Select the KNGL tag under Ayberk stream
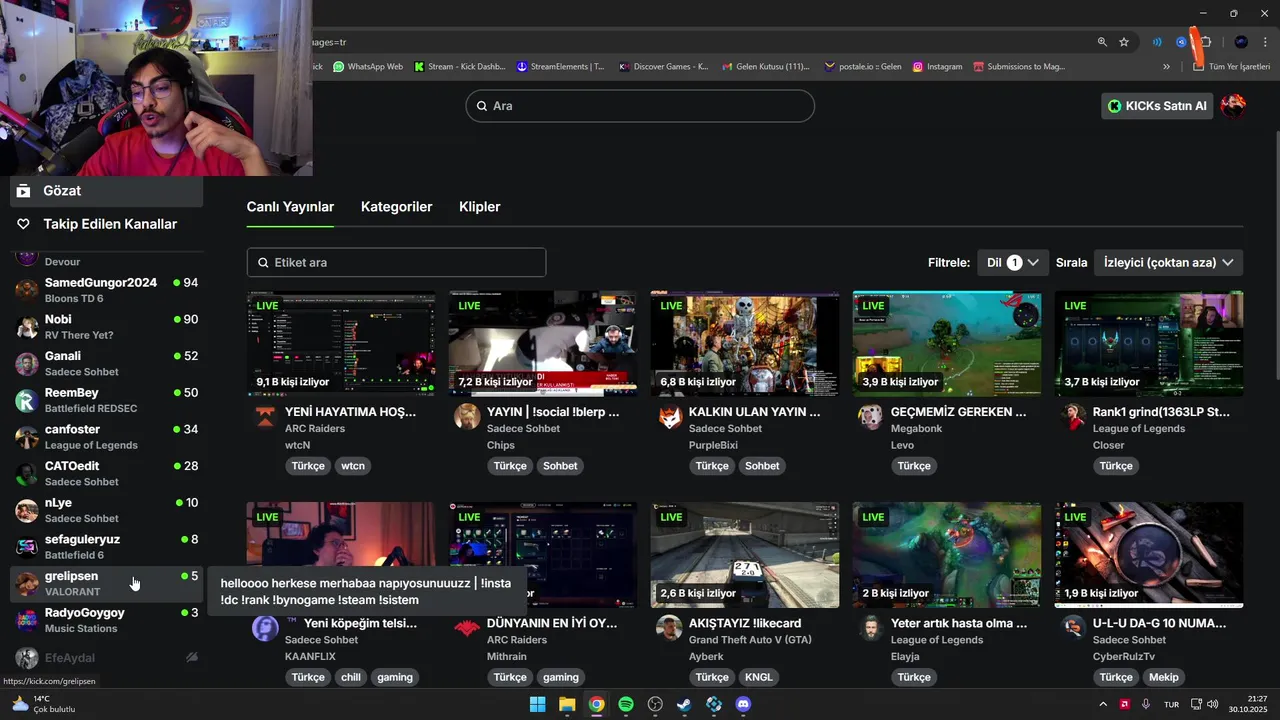 (759, 677)
